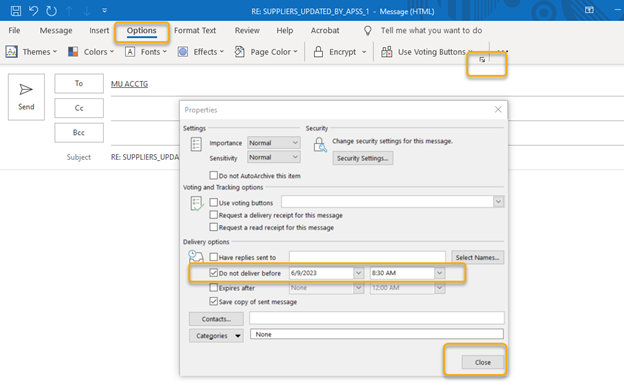Go to previous item arrow
Viewport: 624px width, 387px height.
coord(69,11)
